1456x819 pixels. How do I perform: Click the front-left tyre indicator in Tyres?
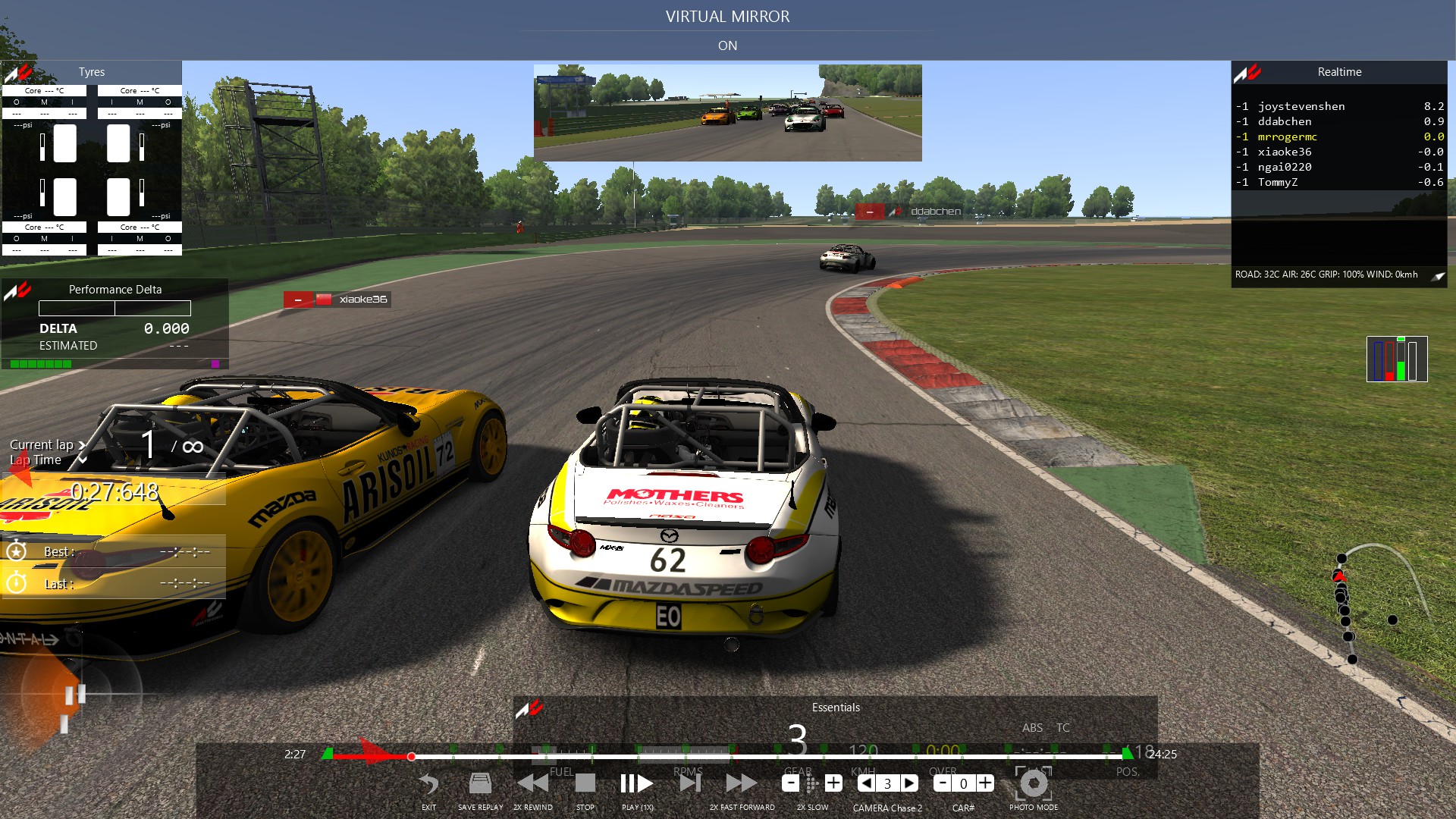tap(64, 143)
